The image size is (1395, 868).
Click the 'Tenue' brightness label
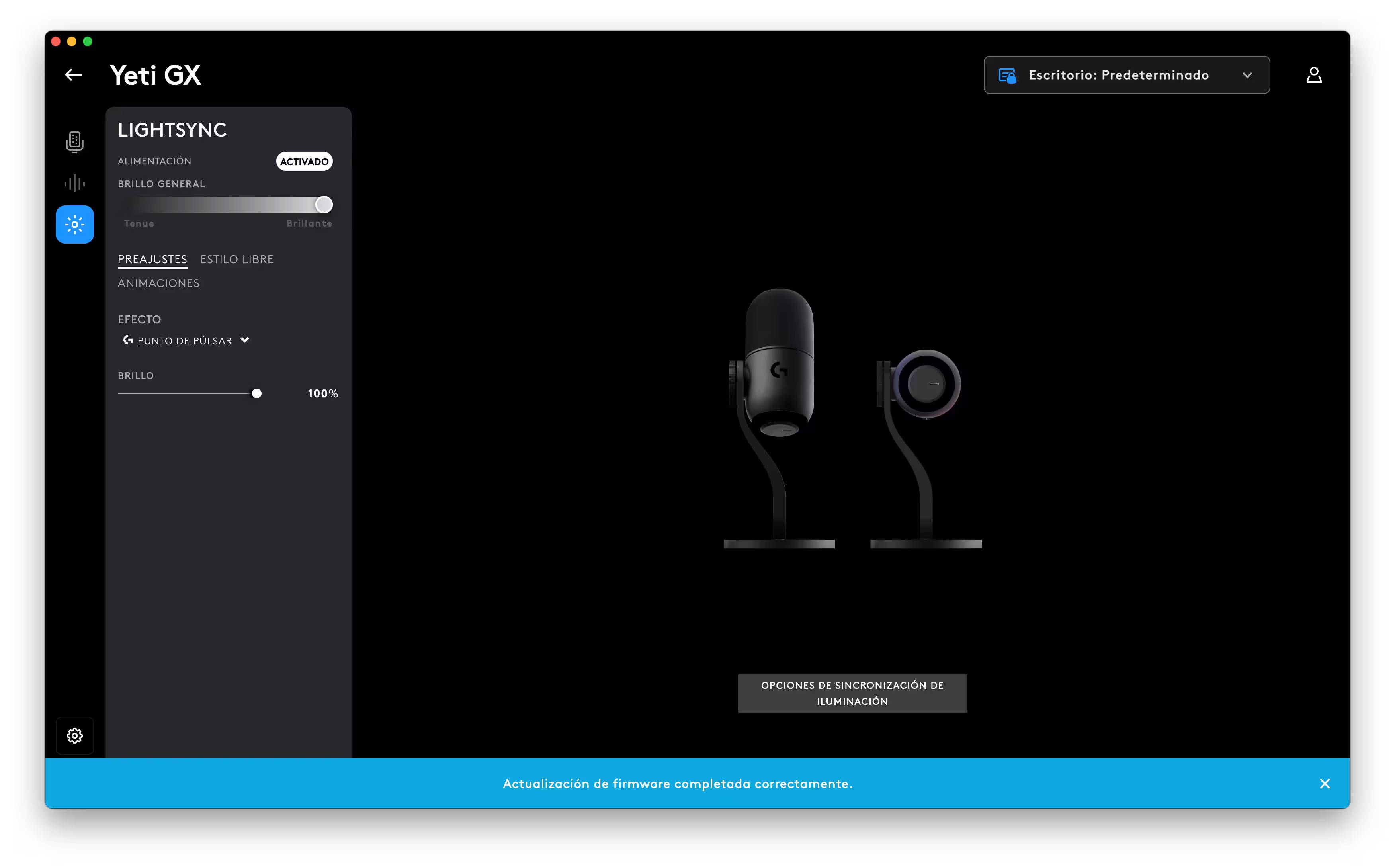[x=139, y=223]
